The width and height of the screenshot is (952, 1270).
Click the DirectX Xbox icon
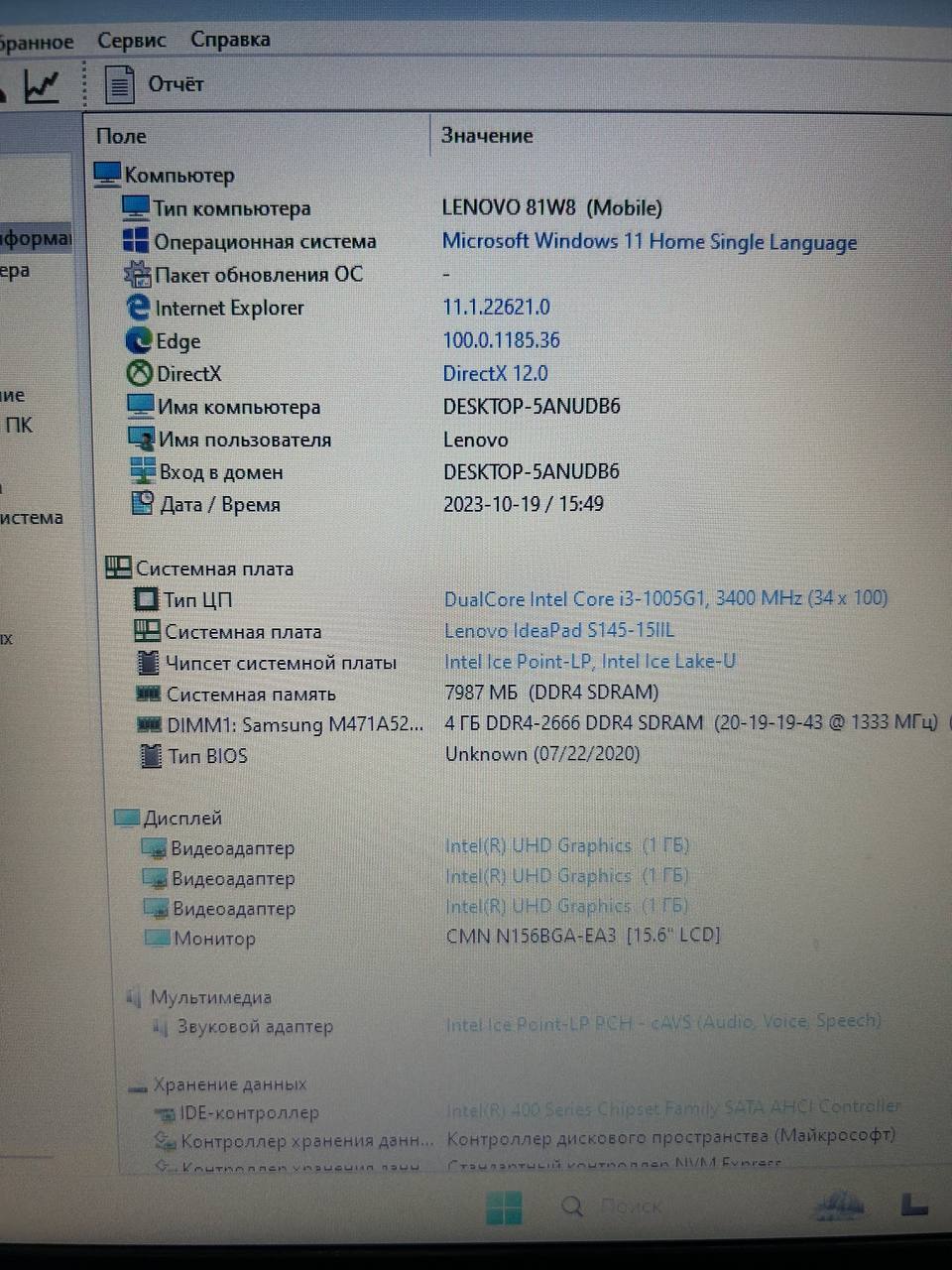[x=140, y=373]
